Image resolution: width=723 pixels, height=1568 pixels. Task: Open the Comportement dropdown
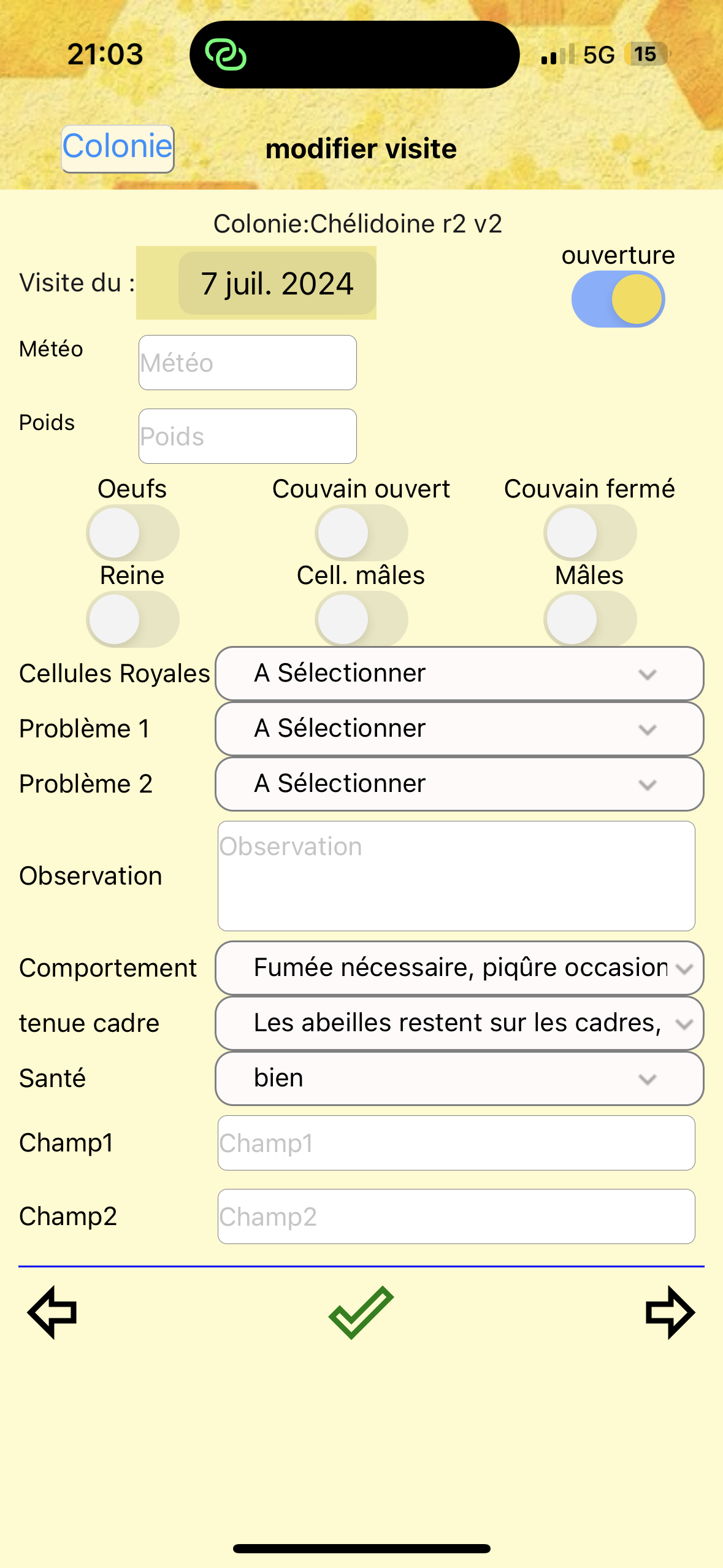point(459,968)
